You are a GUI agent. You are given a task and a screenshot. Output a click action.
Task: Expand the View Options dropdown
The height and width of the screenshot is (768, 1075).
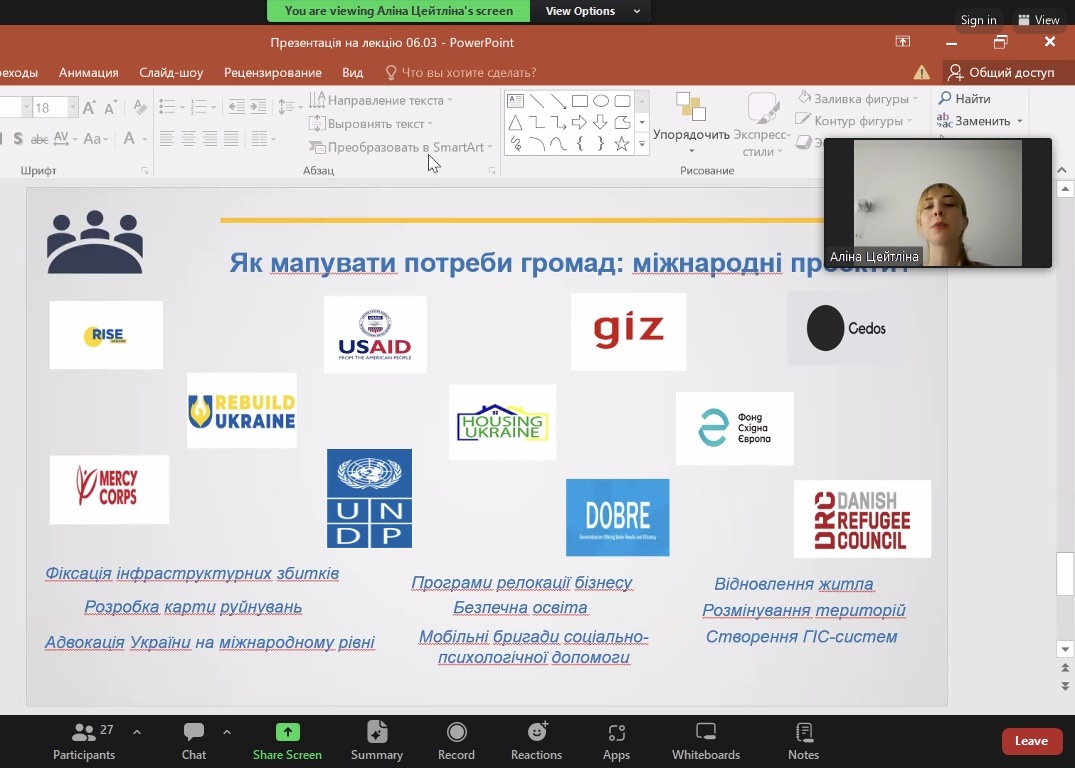(593, 11)
